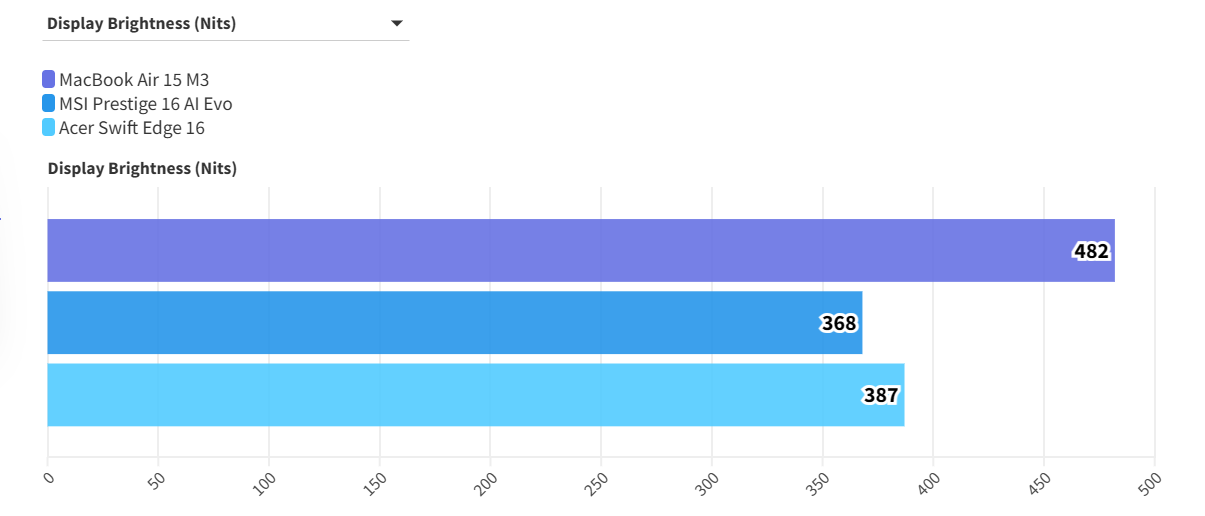This screenshot has width=1205, height=516.
Task: Click the 482 value label
Action: [1091, 251]
